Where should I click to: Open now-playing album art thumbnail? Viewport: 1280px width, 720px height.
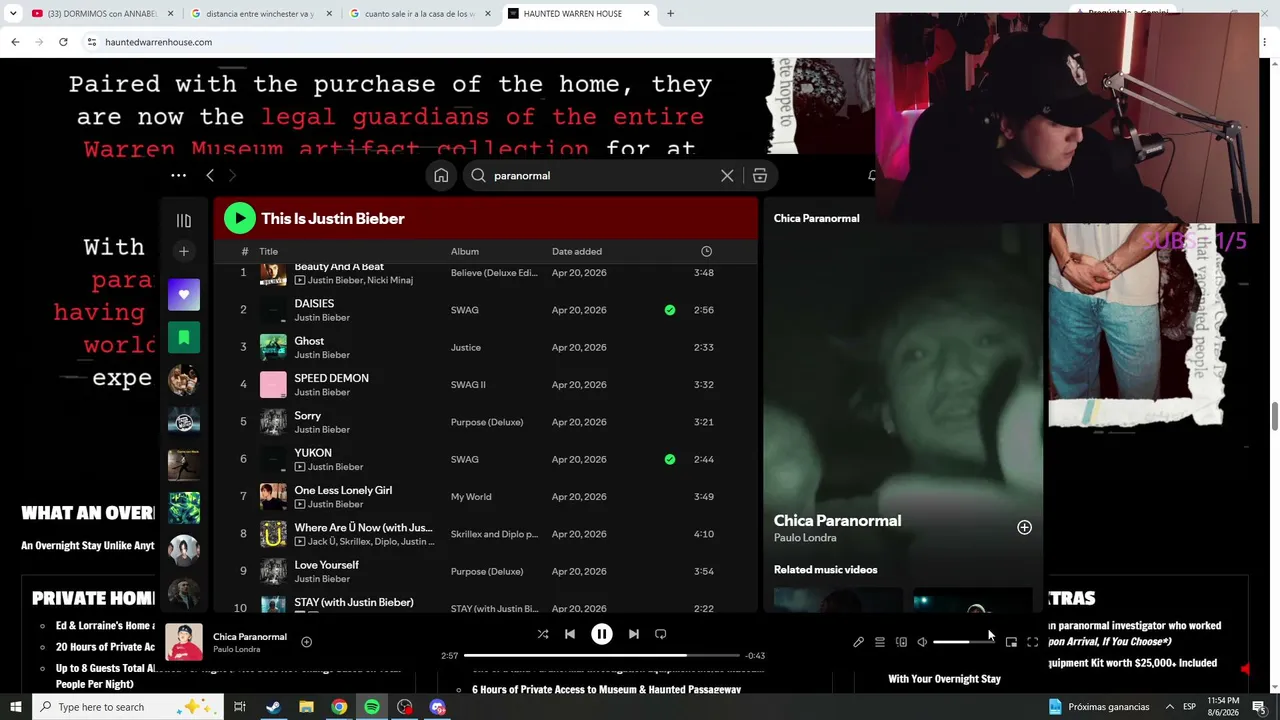[184, 642]
